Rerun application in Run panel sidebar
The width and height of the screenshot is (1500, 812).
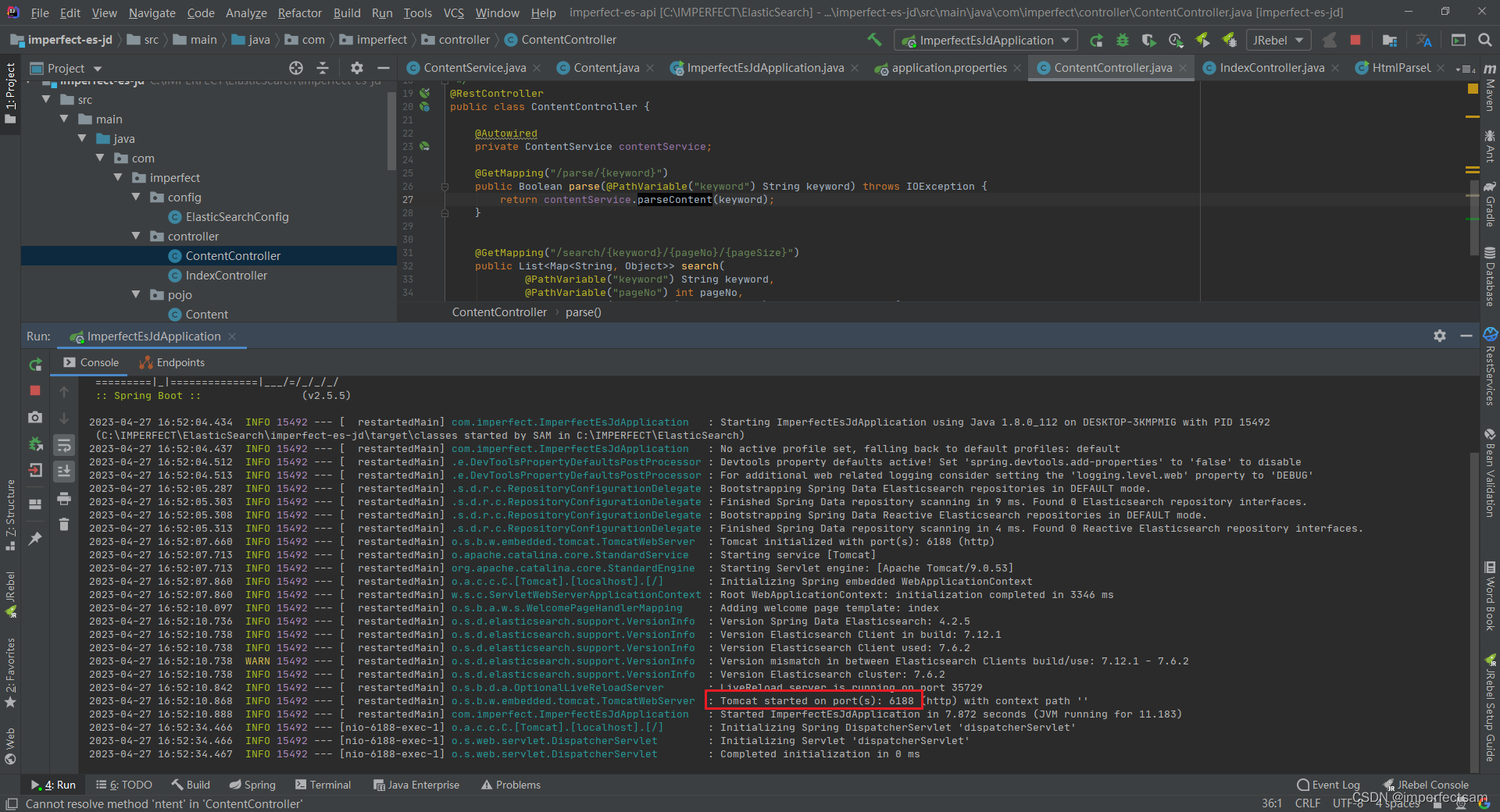[35, 365]
